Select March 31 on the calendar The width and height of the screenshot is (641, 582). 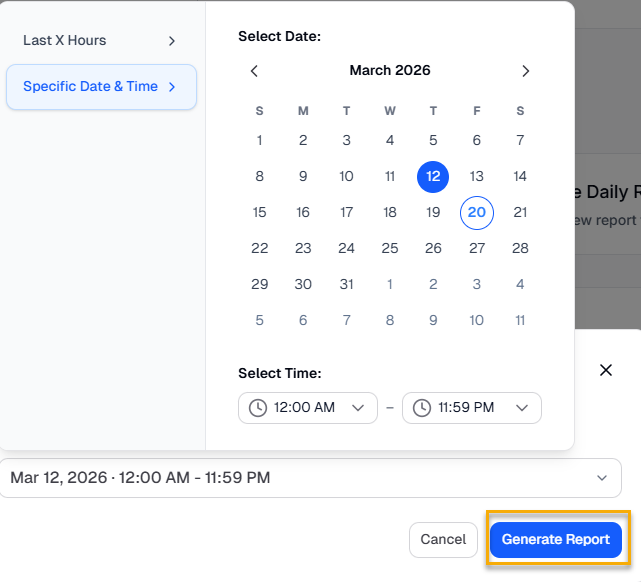[x=346, y=285]
